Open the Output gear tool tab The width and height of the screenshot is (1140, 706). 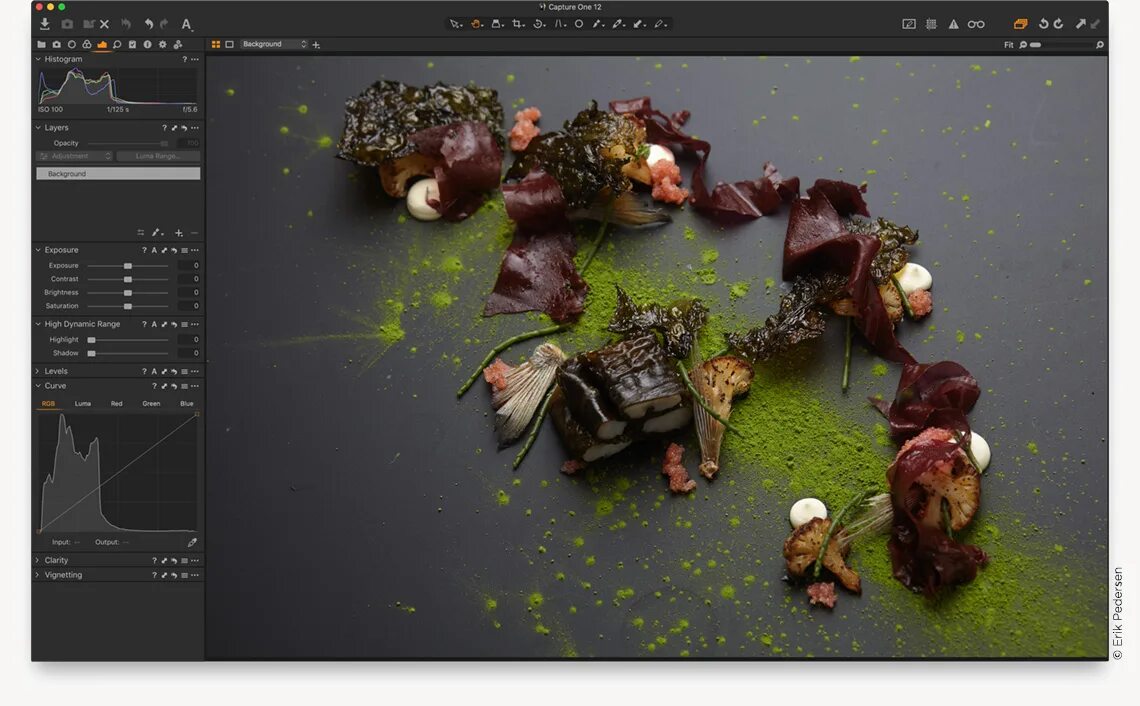(x=162, y=44)
